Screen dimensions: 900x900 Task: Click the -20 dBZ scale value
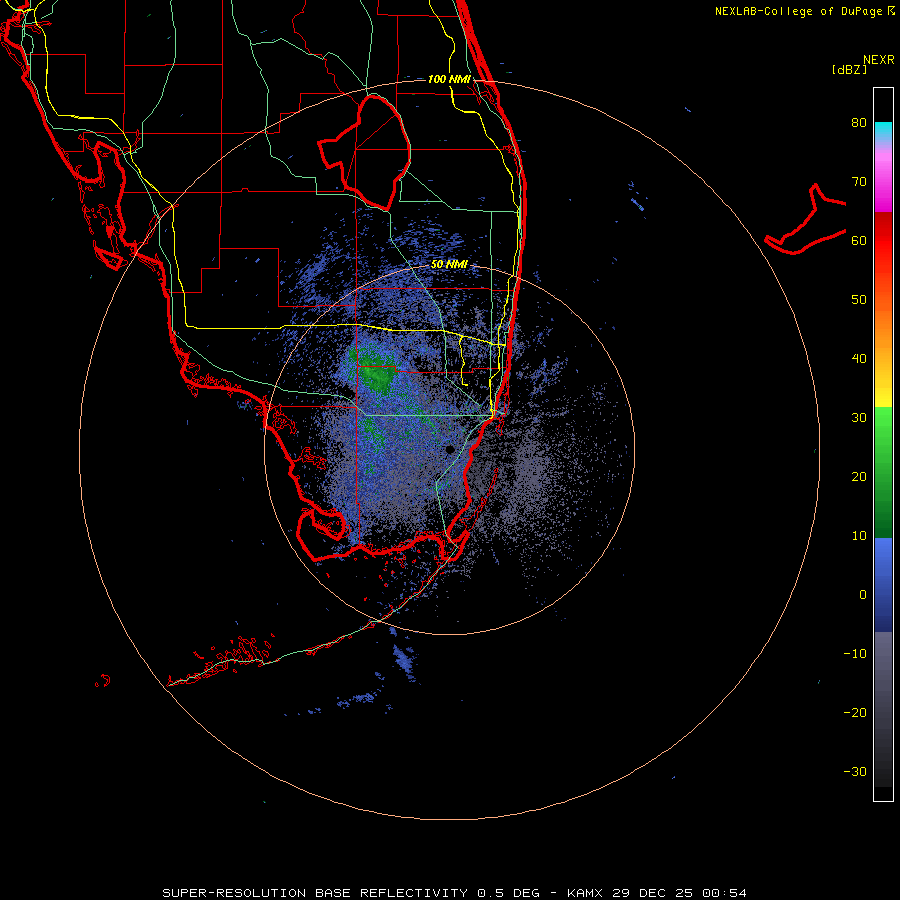coord(855,713)
